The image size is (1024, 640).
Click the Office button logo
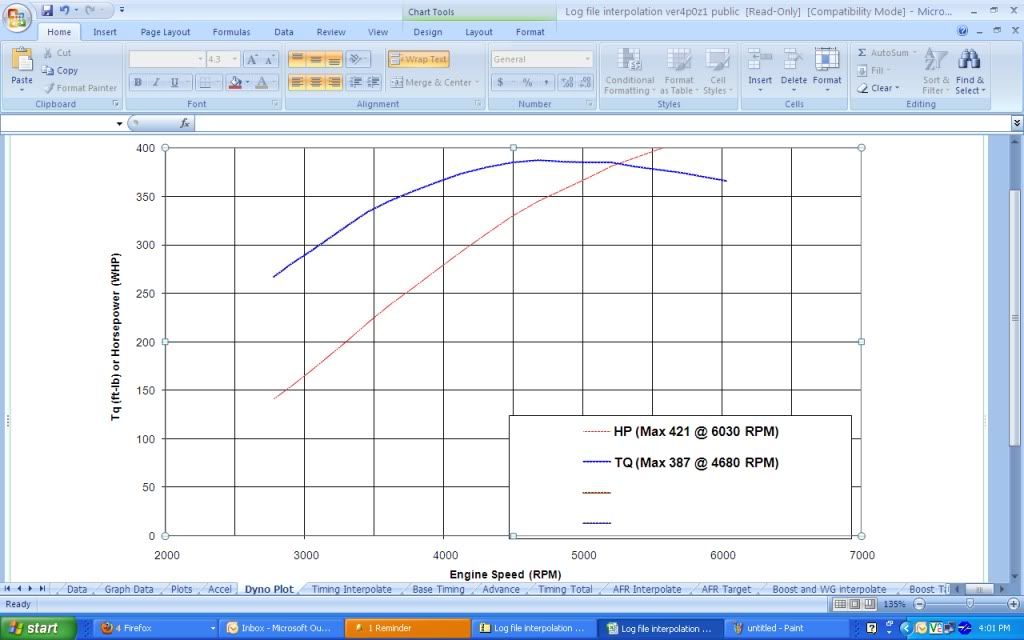18,18
